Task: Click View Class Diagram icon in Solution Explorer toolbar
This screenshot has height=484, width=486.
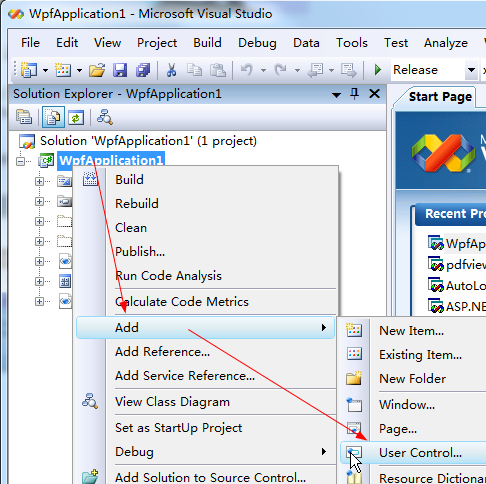Action: click(x=105, y=117)
